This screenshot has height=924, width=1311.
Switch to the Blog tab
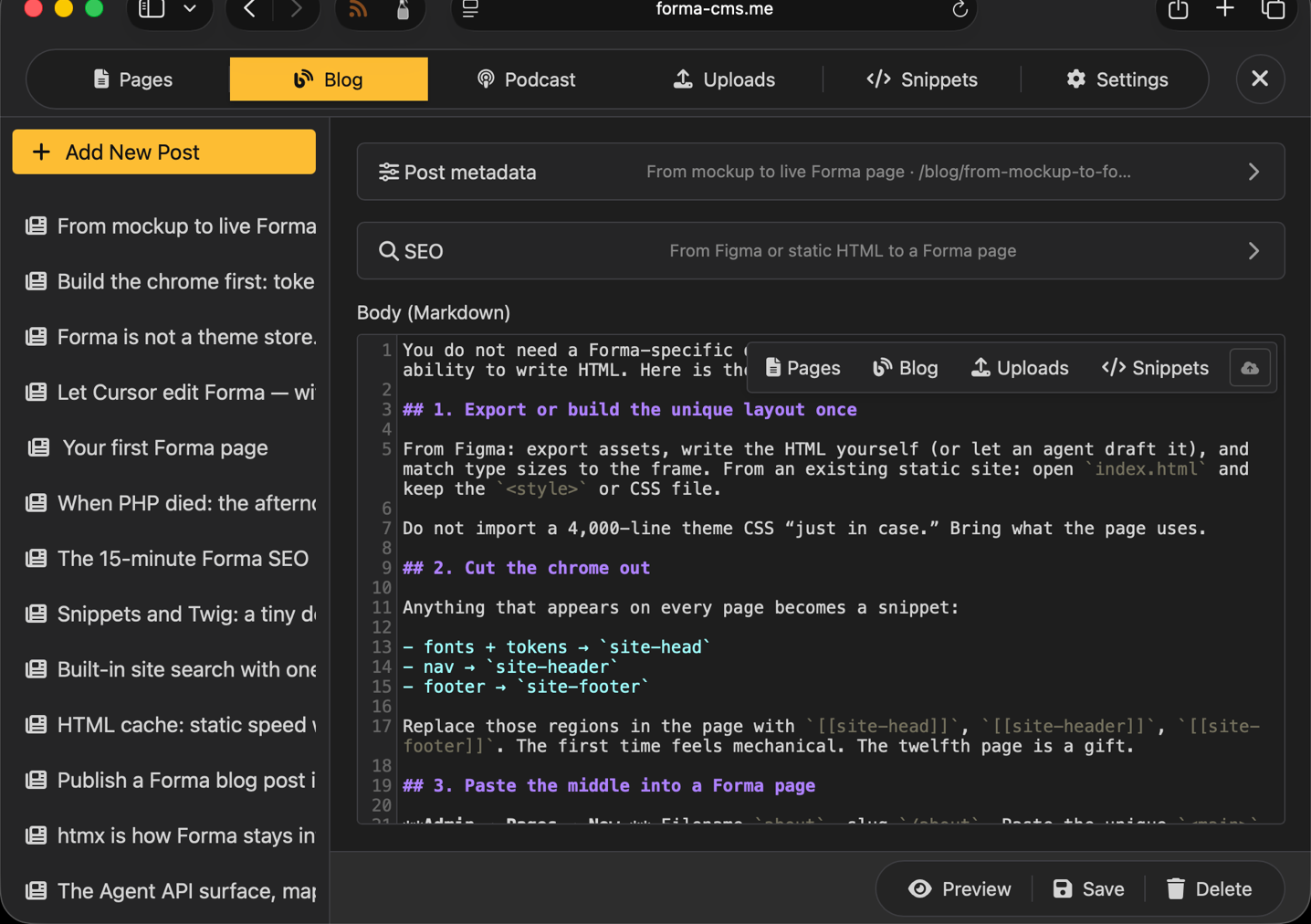point(329,79)
